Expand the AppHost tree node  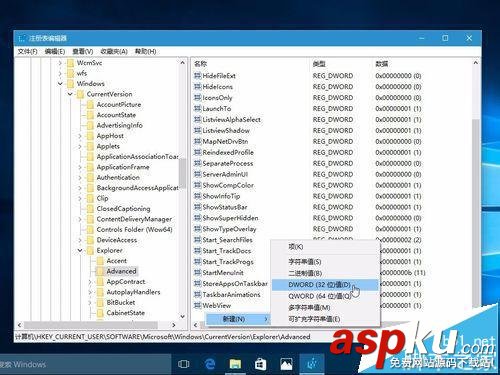80,136
